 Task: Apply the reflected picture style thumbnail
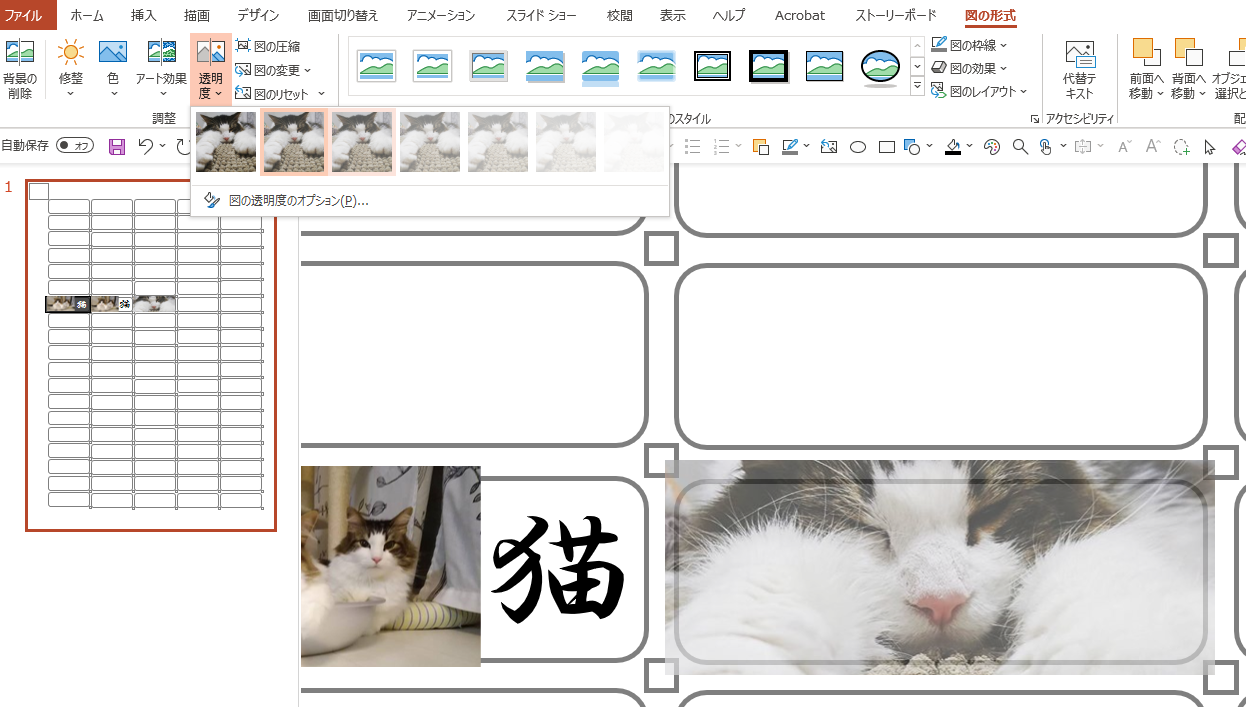(601, 67)
